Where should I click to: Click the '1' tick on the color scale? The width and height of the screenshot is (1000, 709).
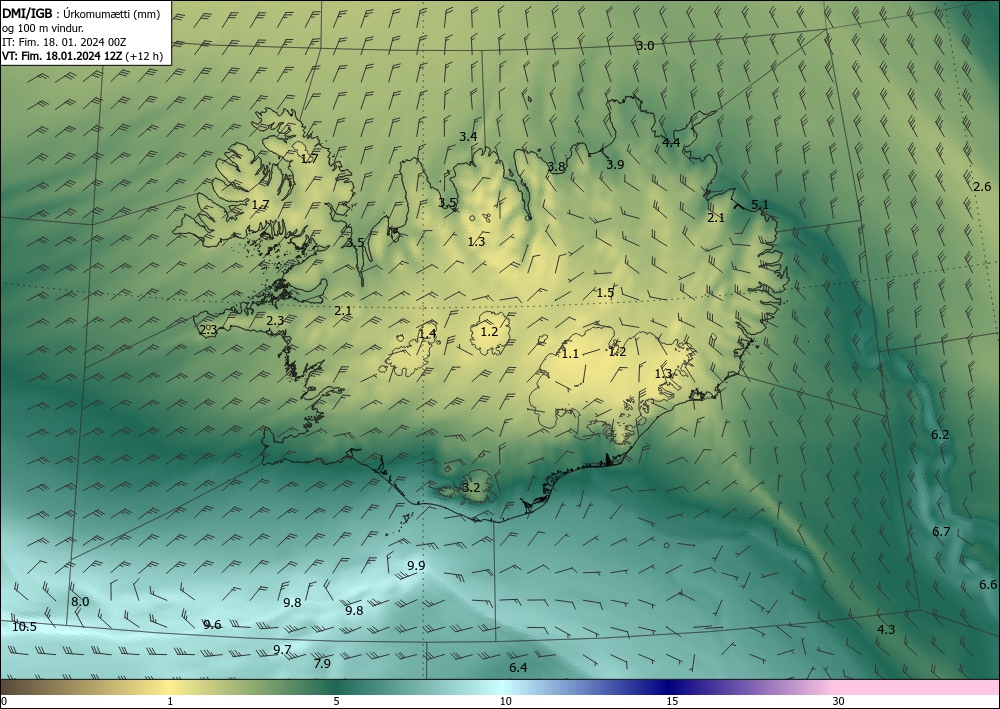[x=170, y=702]
